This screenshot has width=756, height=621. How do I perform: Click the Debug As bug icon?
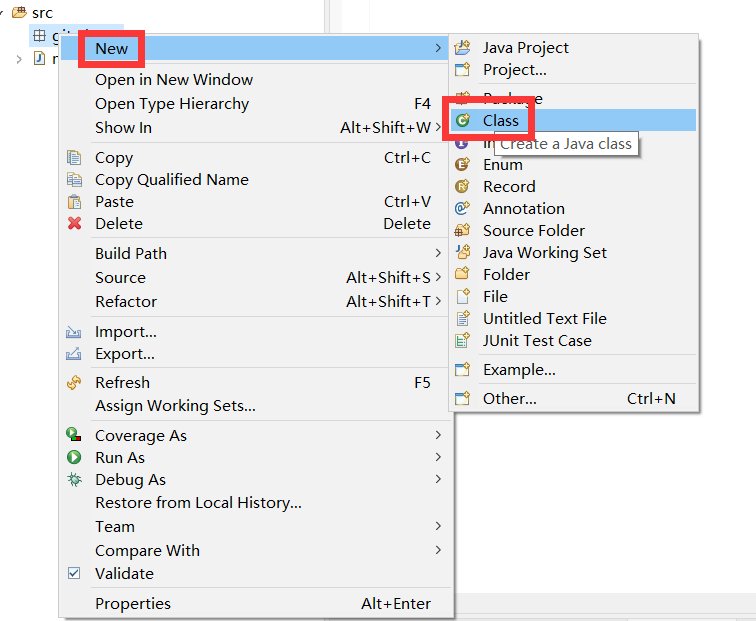[x=74, y=479]
